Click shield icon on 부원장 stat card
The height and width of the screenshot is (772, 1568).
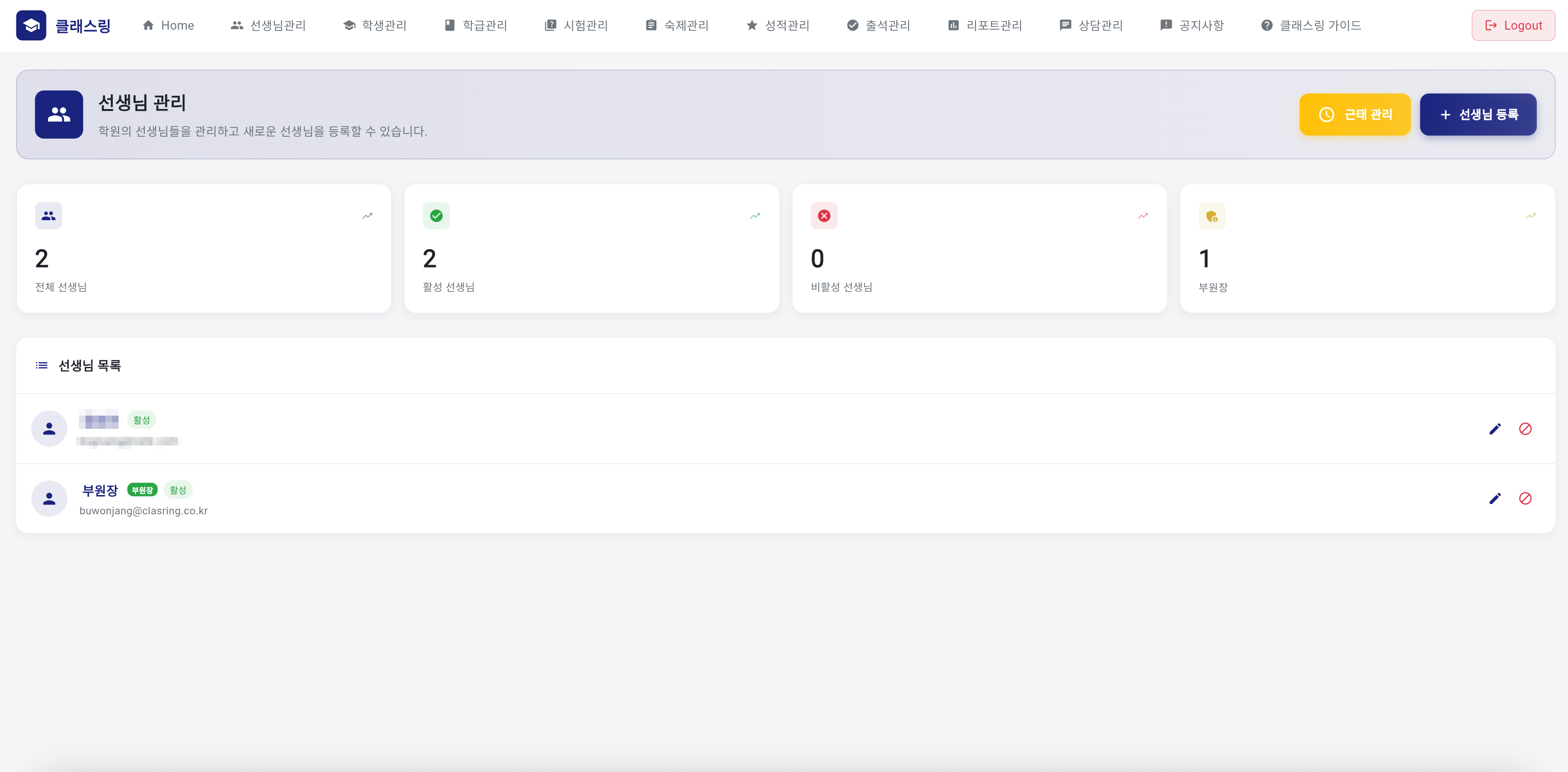click(x=1212, y=216)
